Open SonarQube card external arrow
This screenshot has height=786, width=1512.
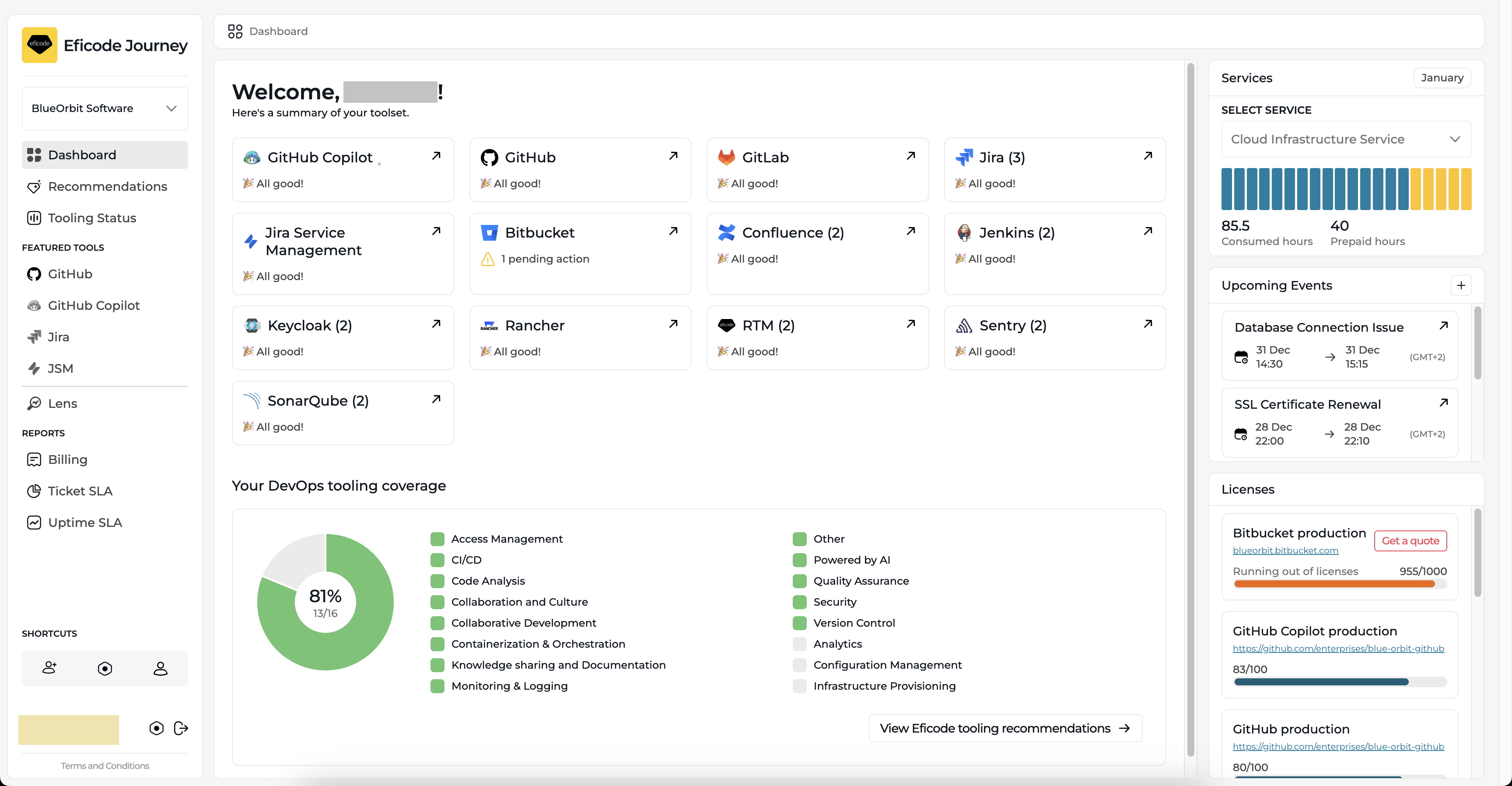click(x=436, y=399)
